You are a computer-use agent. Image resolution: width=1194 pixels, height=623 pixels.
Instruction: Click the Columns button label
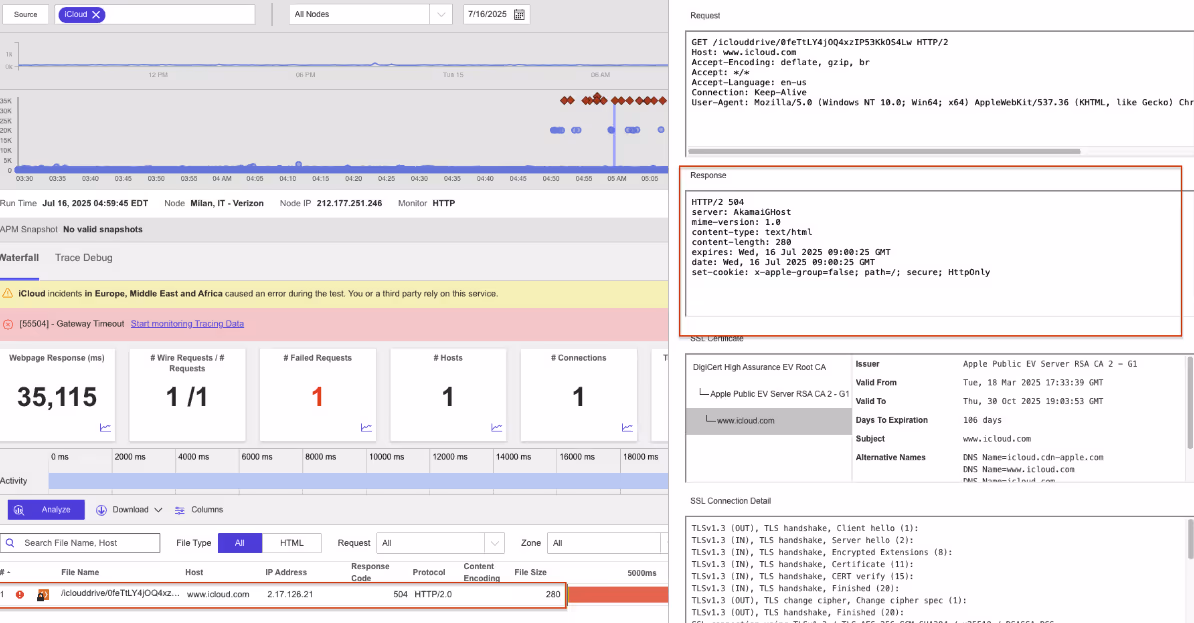click(x=207, y=510)
